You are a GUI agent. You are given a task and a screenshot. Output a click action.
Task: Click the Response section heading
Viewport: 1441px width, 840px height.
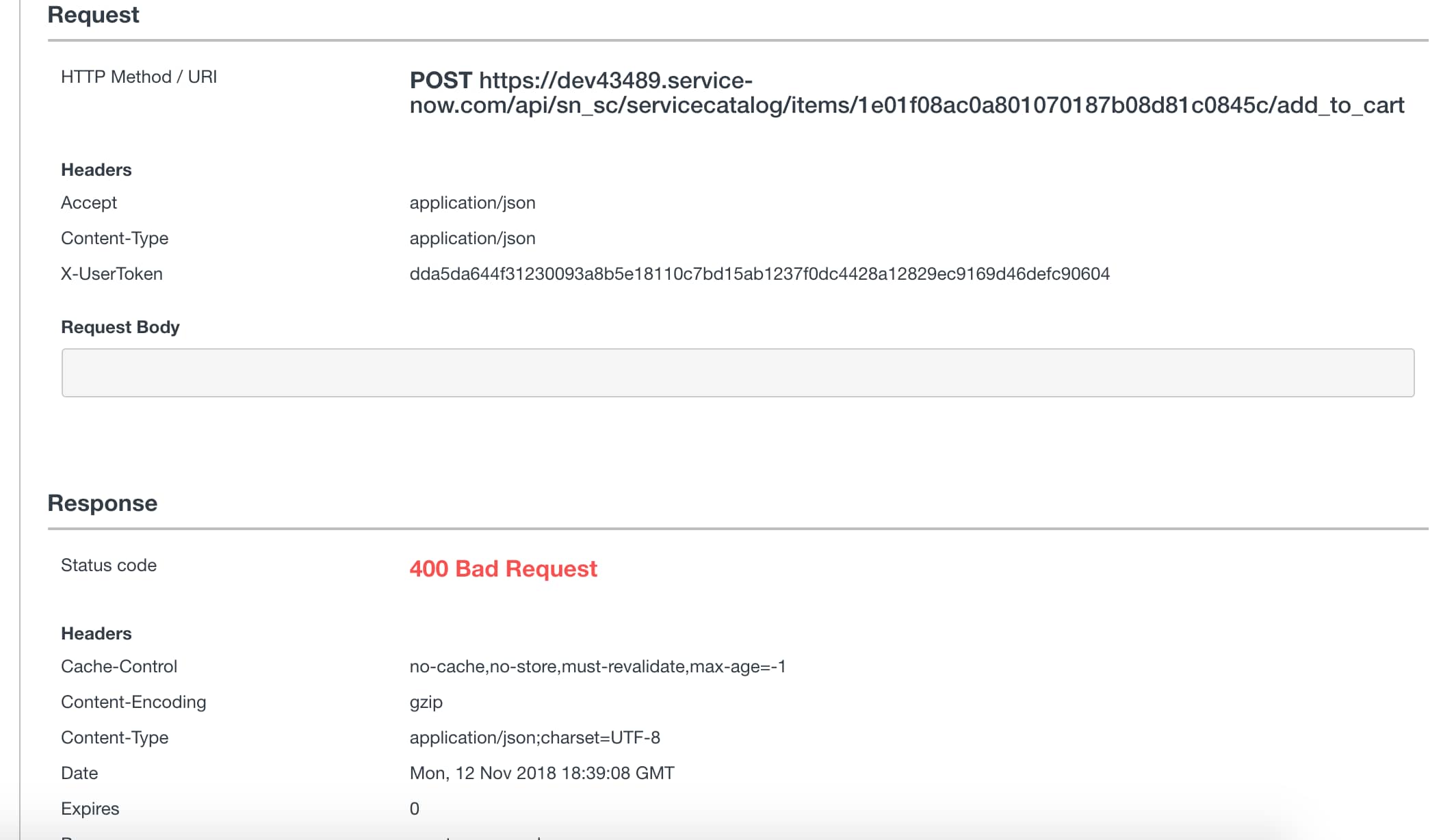[103, 503]
